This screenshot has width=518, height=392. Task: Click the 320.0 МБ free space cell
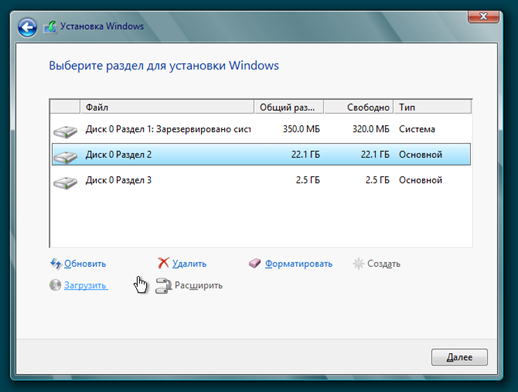(x=371, y=129)
